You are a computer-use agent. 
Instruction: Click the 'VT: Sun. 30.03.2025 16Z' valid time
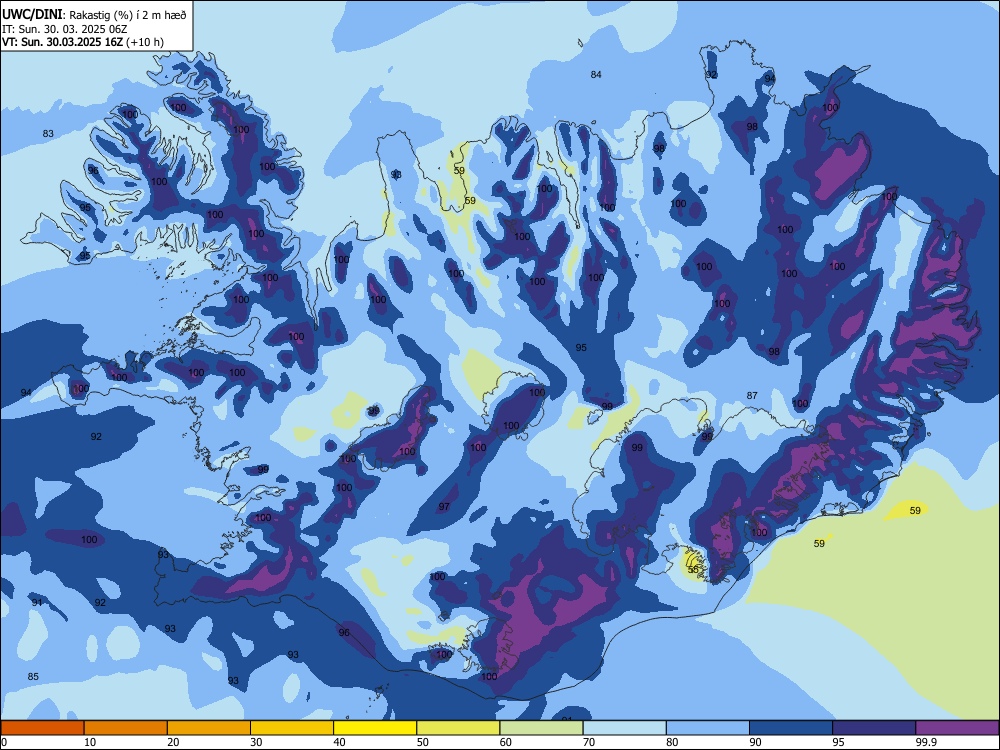coord(62,42)
